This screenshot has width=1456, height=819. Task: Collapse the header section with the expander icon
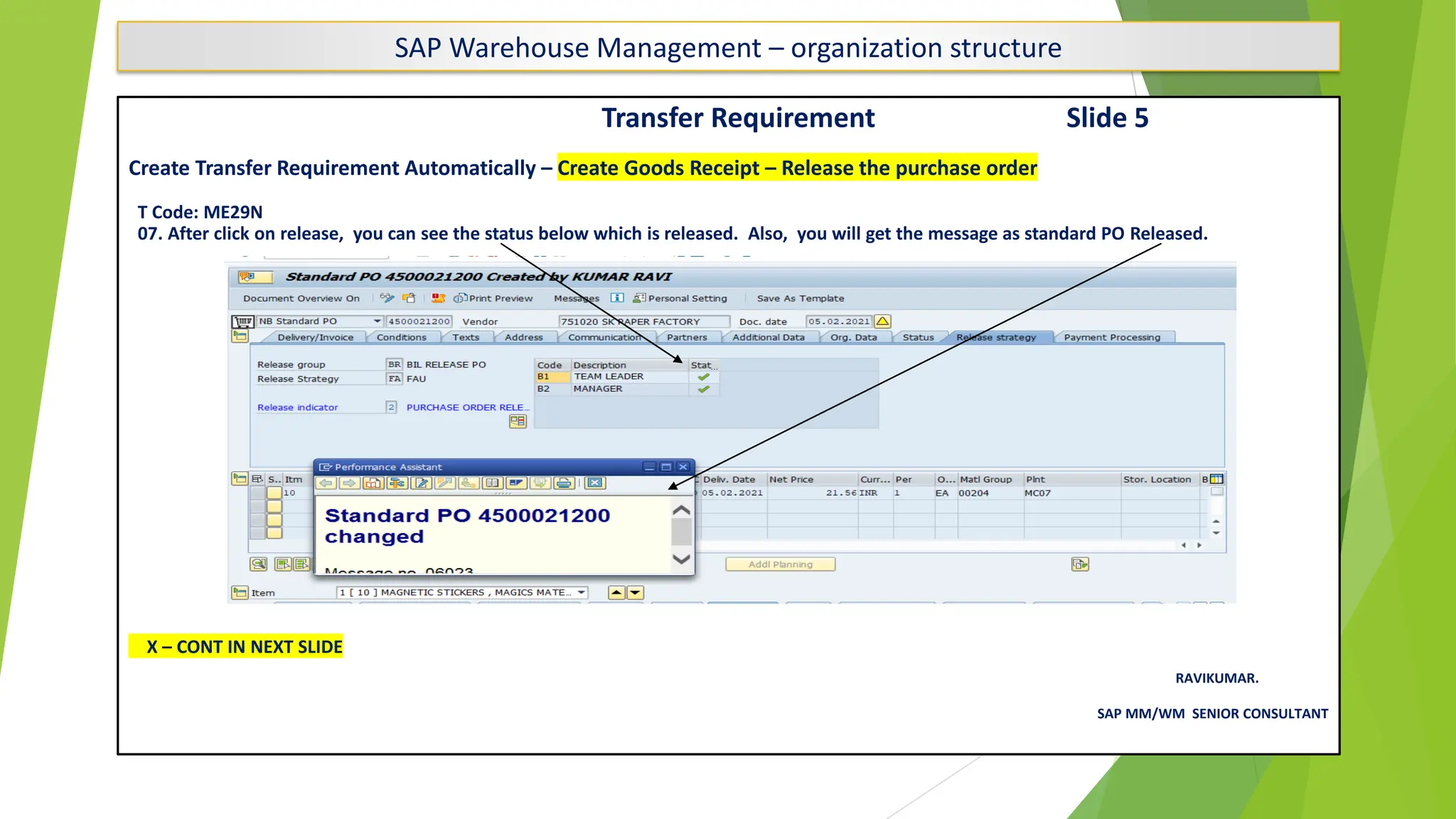click(240, 336)
